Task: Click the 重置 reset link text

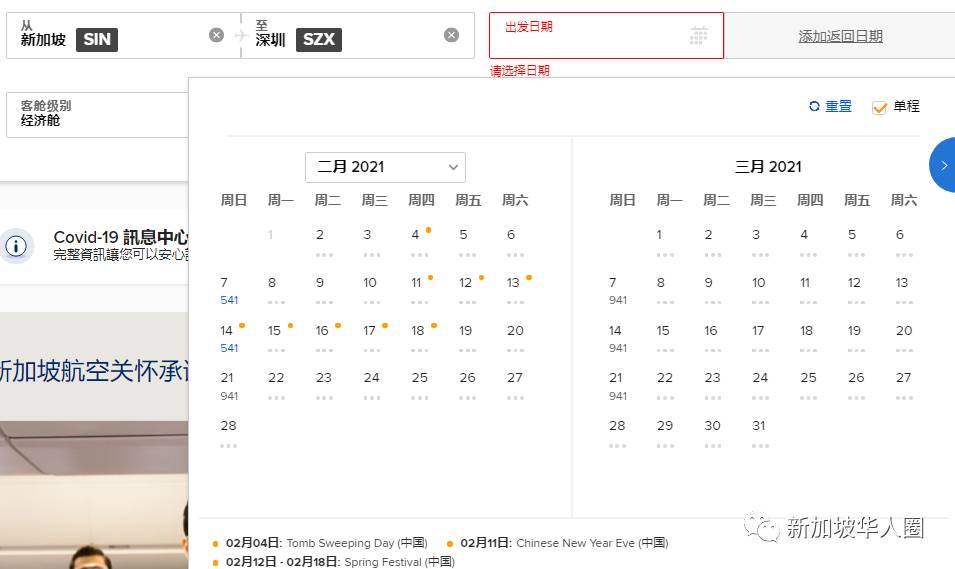Action: coord(838,106)
